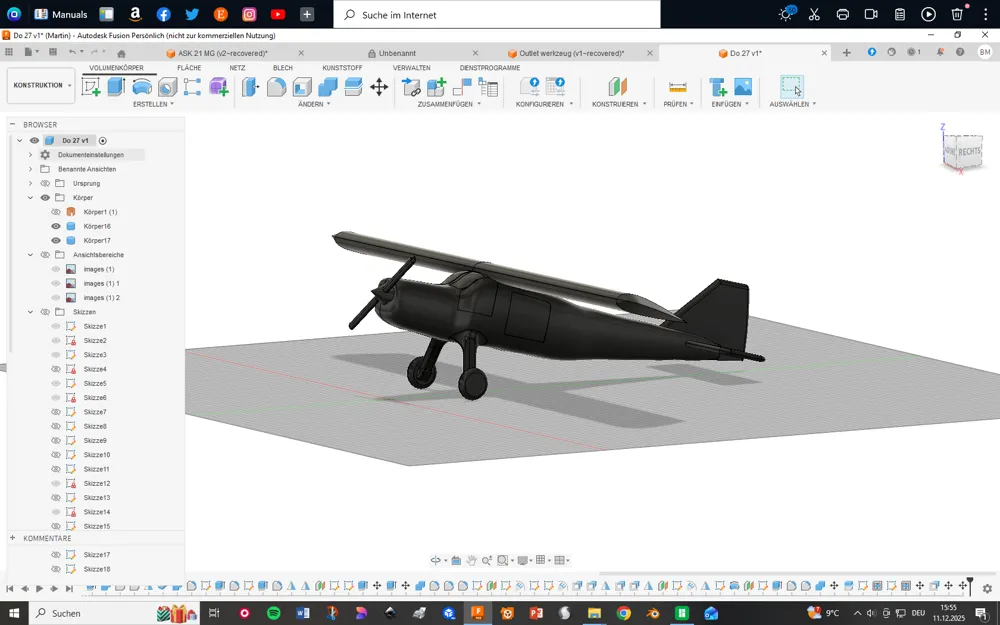Select the Offset Face tool

353,87
